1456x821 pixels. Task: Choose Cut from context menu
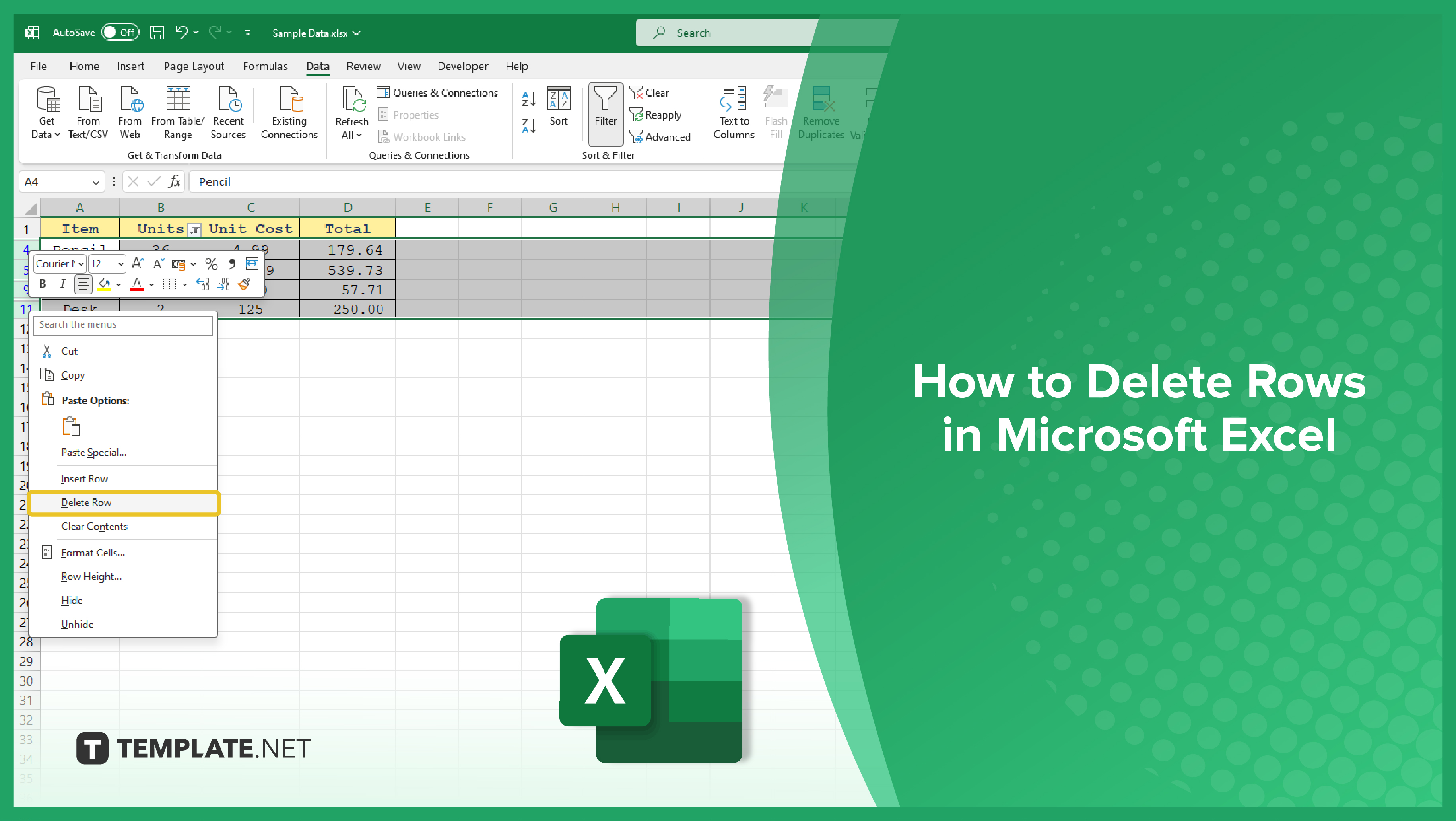pyautogui.click(x=124, y=351)
